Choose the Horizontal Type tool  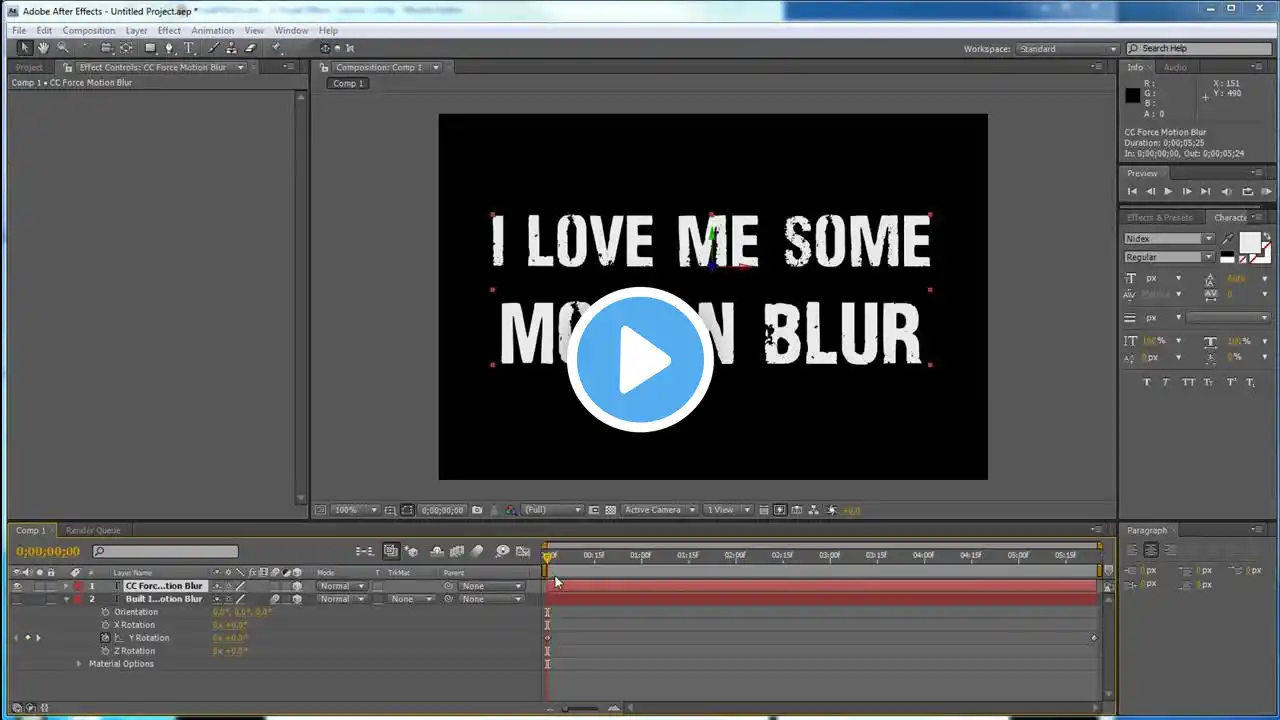[188, 48]
